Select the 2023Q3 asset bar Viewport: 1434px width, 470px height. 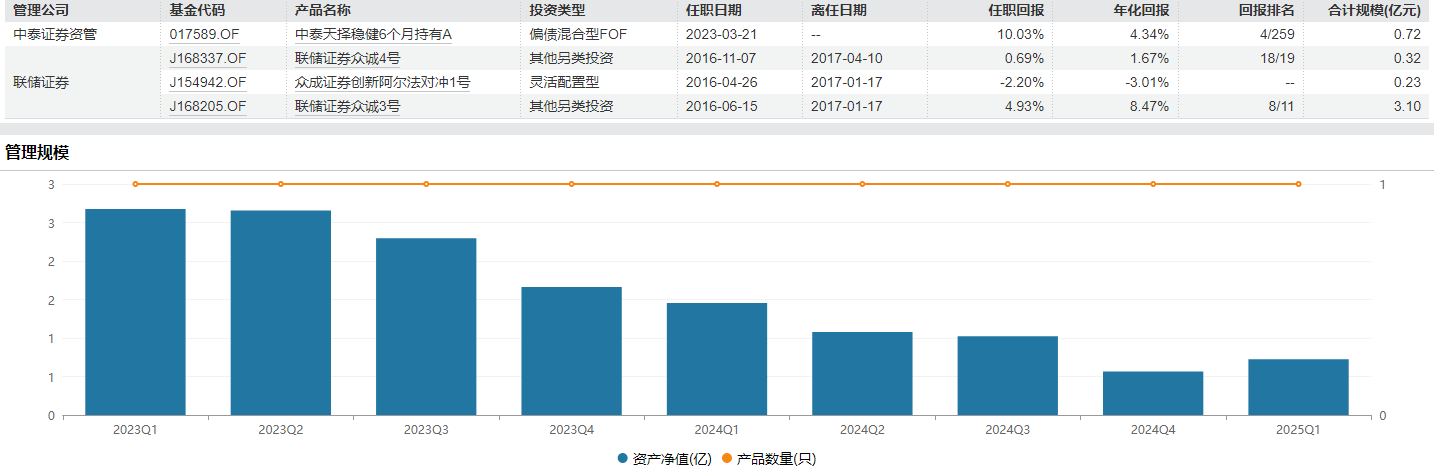tap(426, 327)
